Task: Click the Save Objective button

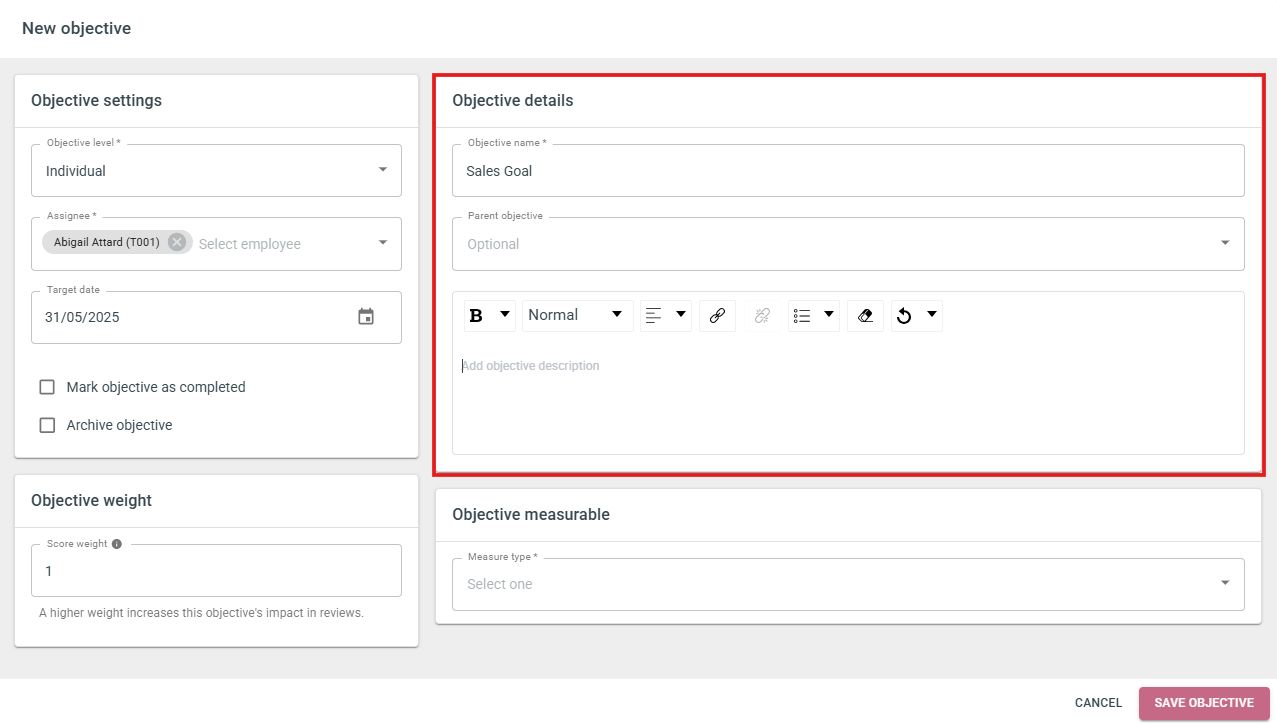Action: [x=1204, y=703]
